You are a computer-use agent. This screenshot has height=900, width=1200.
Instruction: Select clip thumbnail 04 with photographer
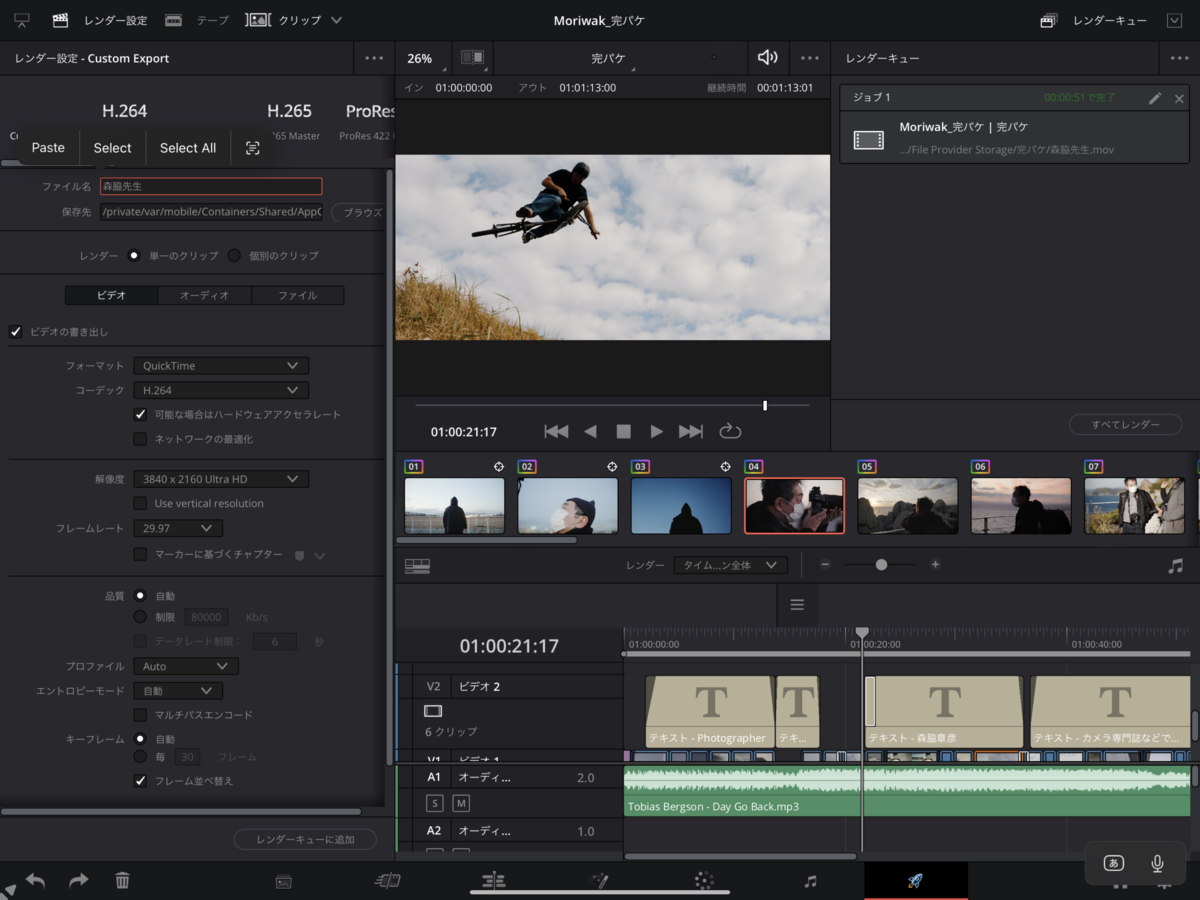point(794,505)
